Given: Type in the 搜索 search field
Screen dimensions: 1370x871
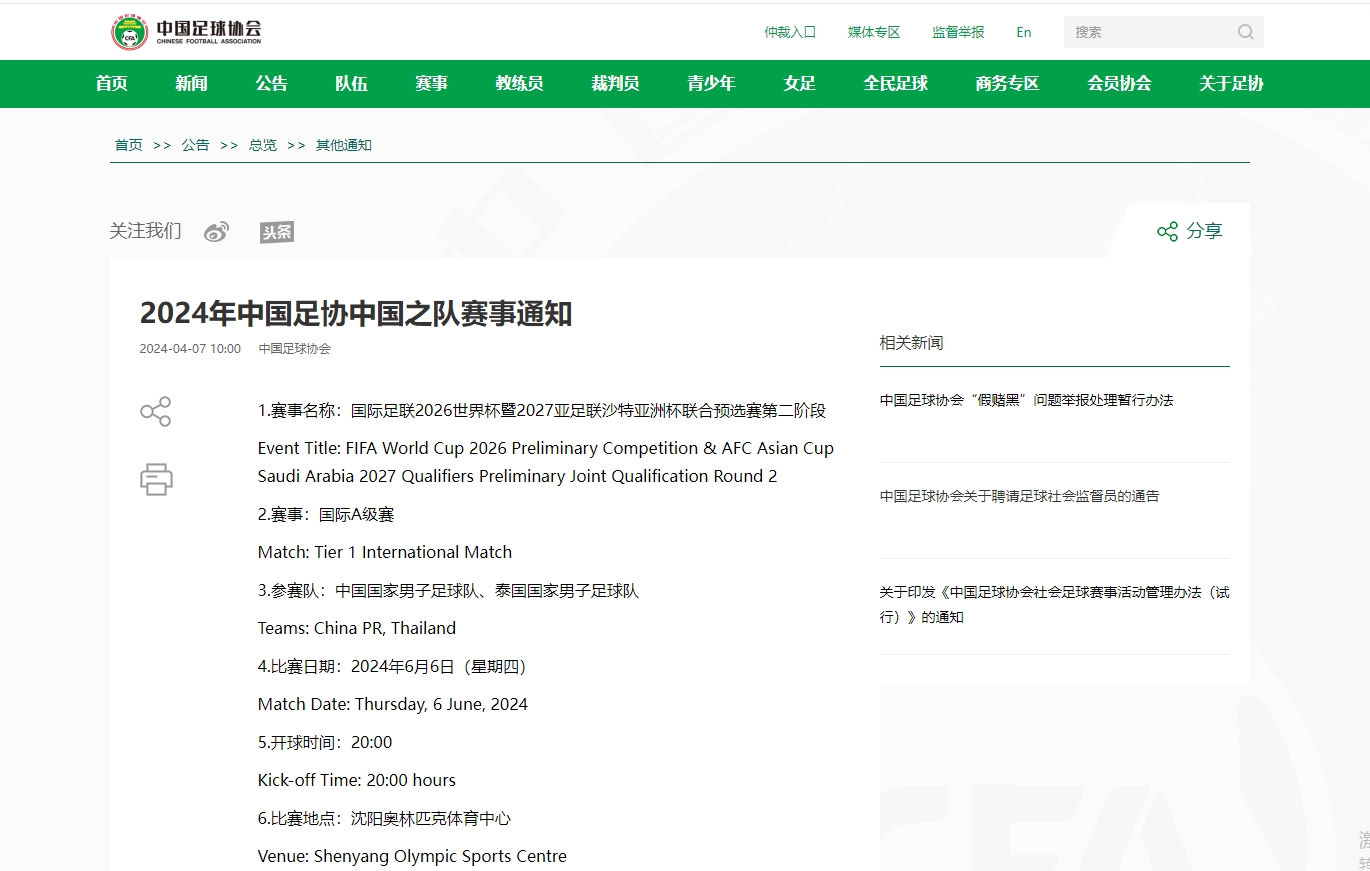Looking at the screenshot, I should pyautogui.click(x=1150, y=32).
